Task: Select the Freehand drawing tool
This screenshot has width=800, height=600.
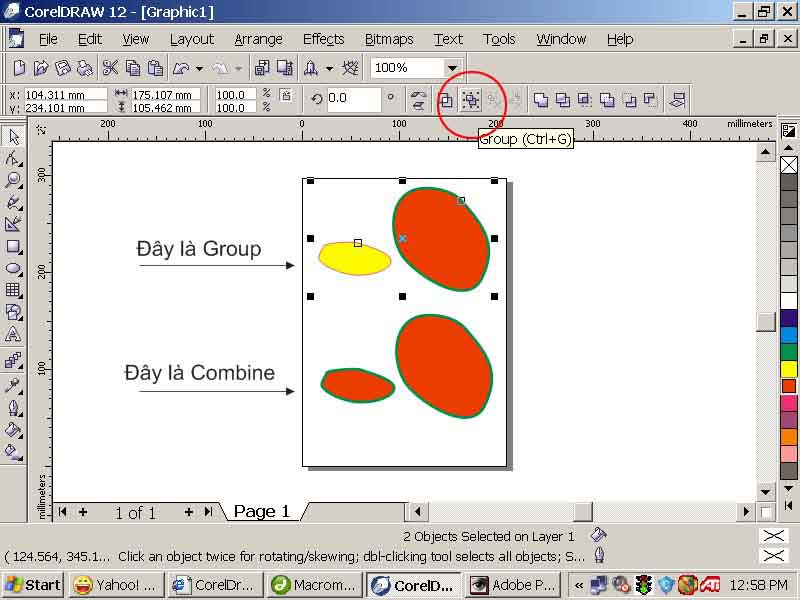Action: click(x=13, y=202)
